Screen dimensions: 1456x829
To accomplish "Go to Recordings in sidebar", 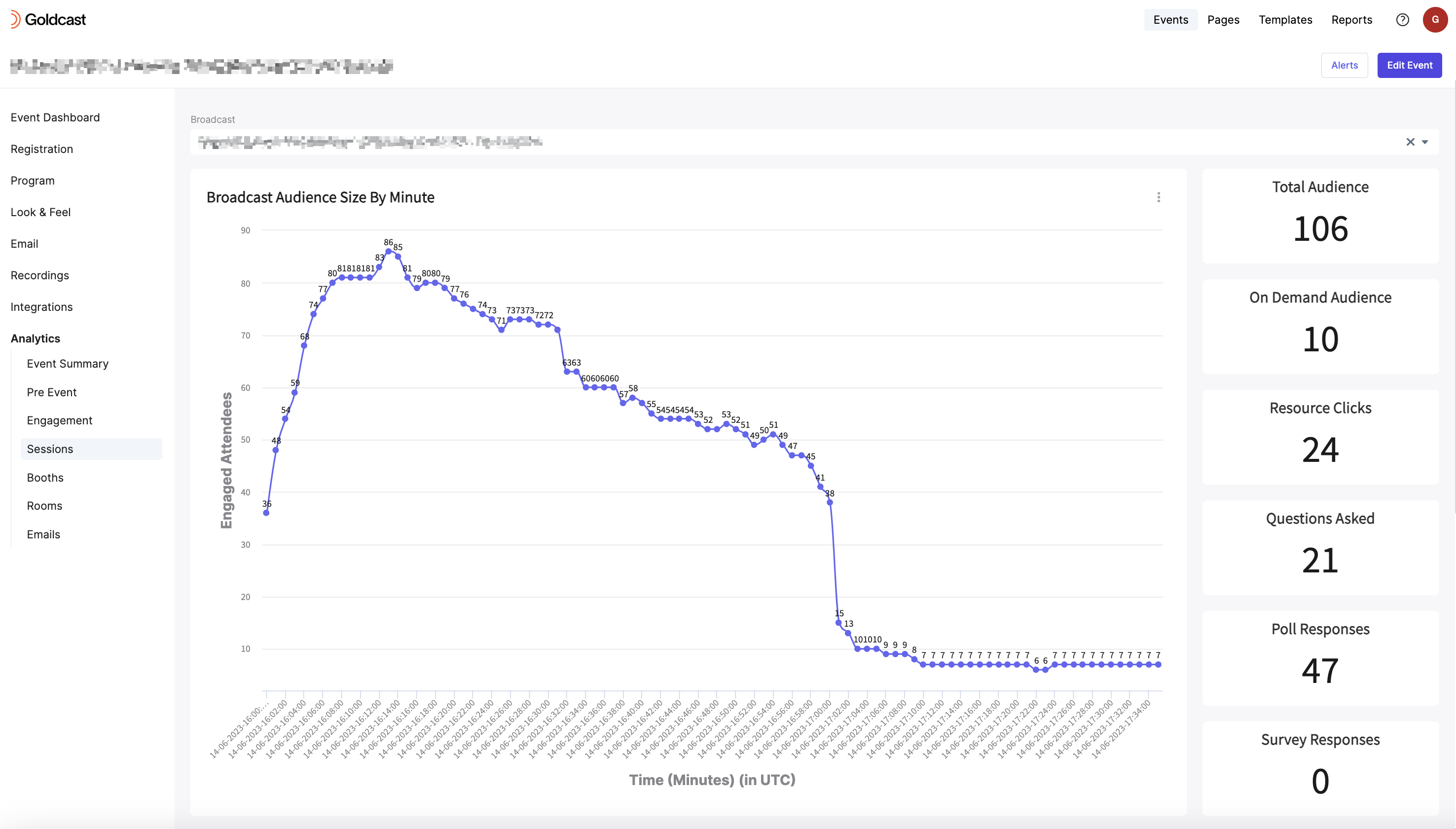I will tap(40, 275).
